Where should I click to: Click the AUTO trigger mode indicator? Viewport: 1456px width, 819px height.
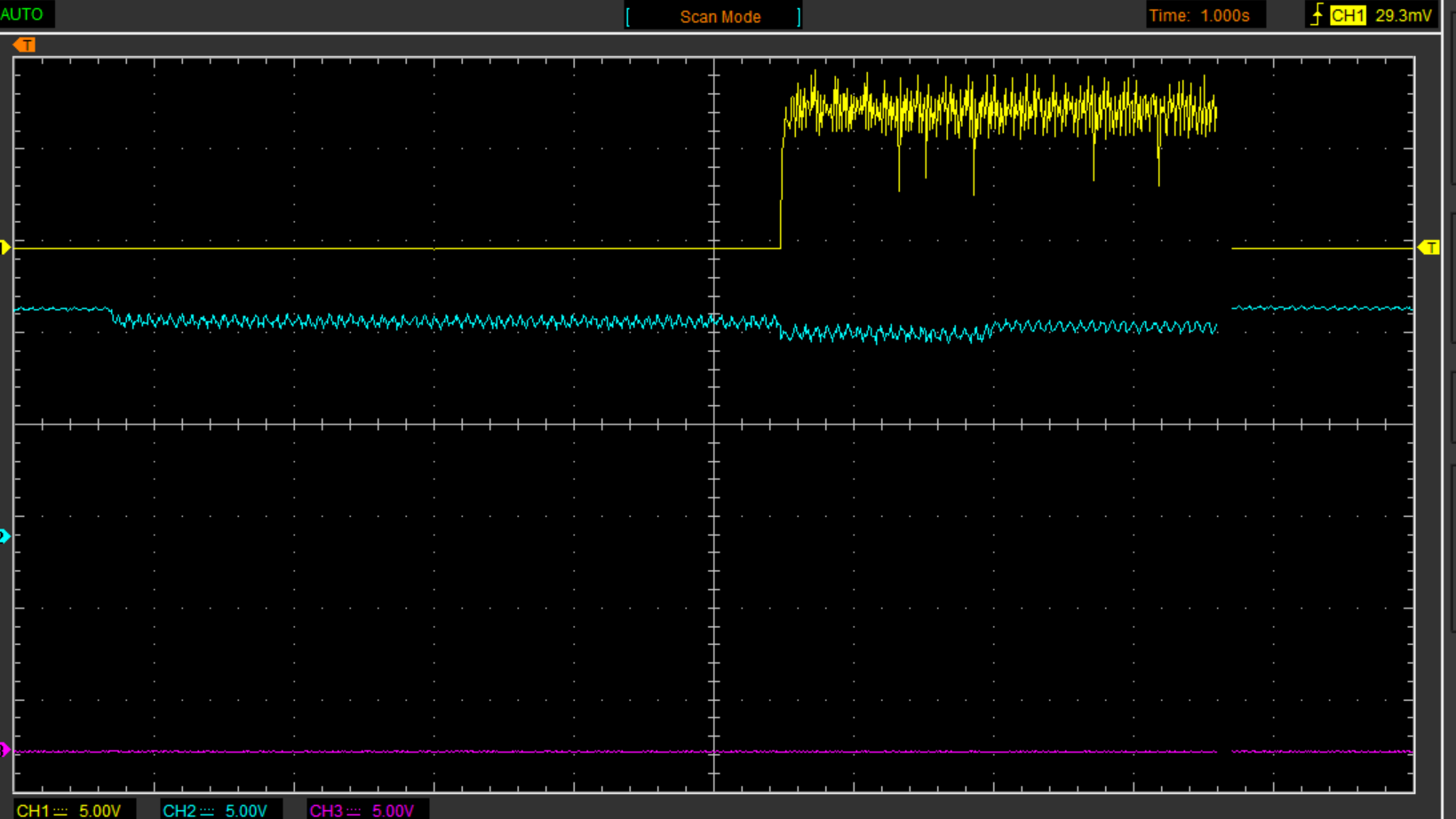pos(22,14)
